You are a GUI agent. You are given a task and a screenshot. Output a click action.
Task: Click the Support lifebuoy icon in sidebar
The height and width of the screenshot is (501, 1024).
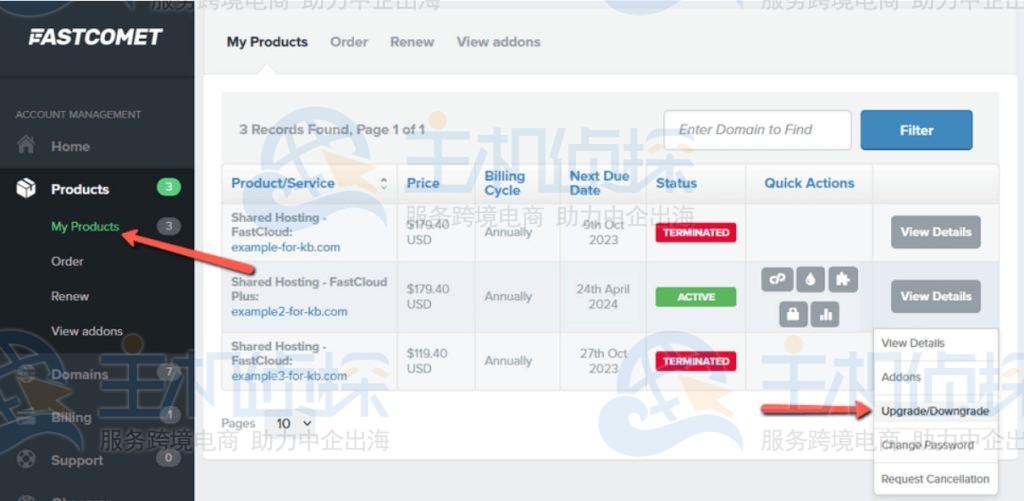tap(25, 459)
